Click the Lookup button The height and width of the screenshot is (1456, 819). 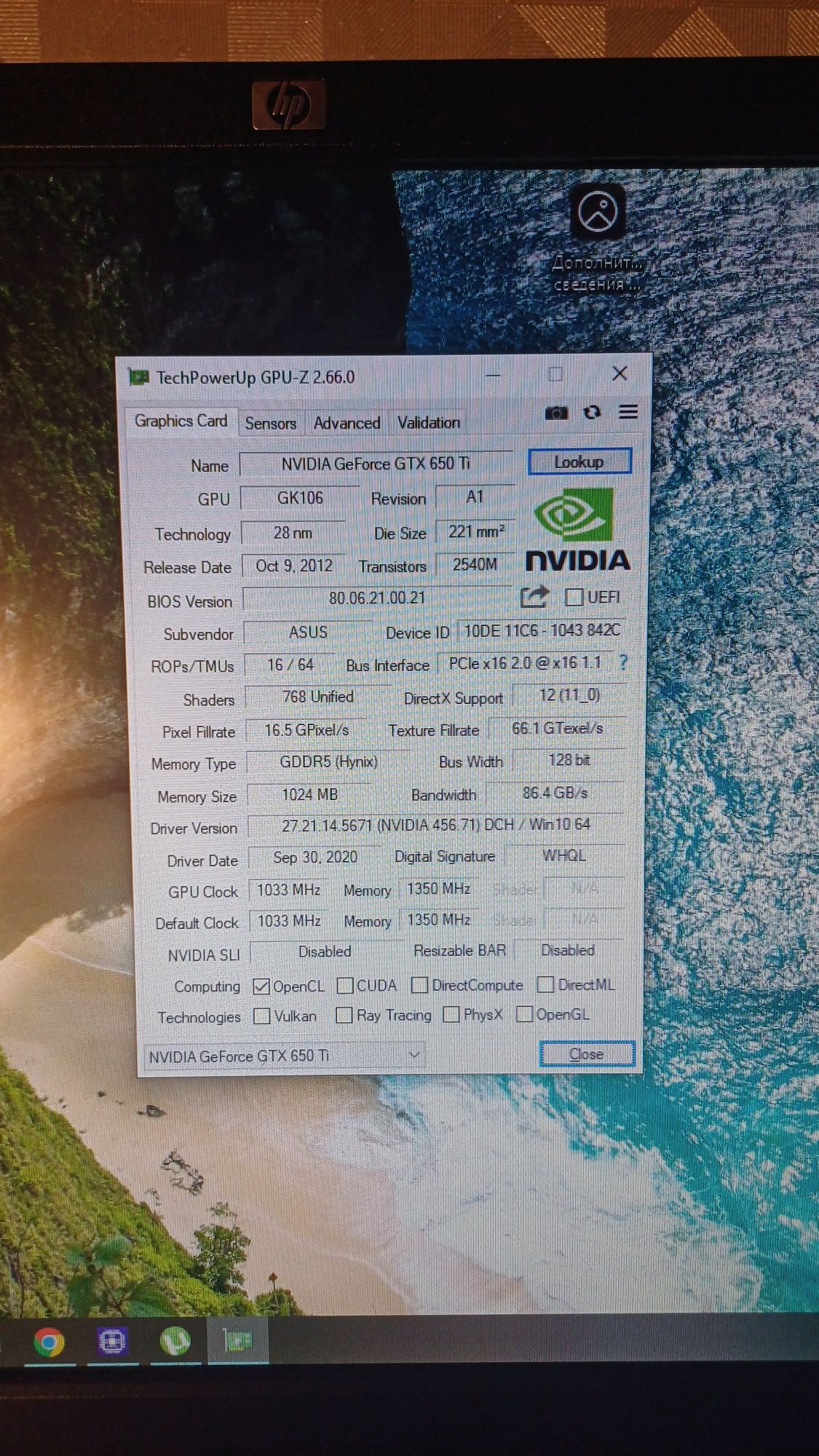click(x=579, y=462)
